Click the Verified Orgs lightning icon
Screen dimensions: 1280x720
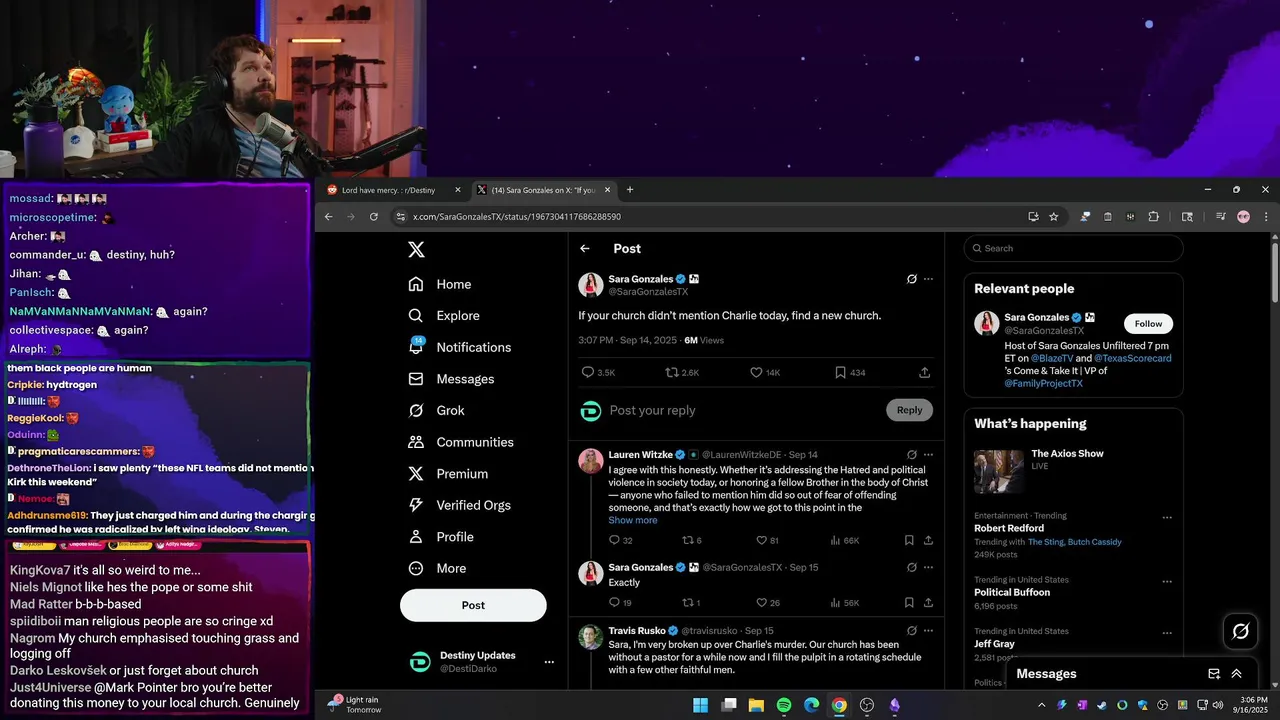pos(416,505)
